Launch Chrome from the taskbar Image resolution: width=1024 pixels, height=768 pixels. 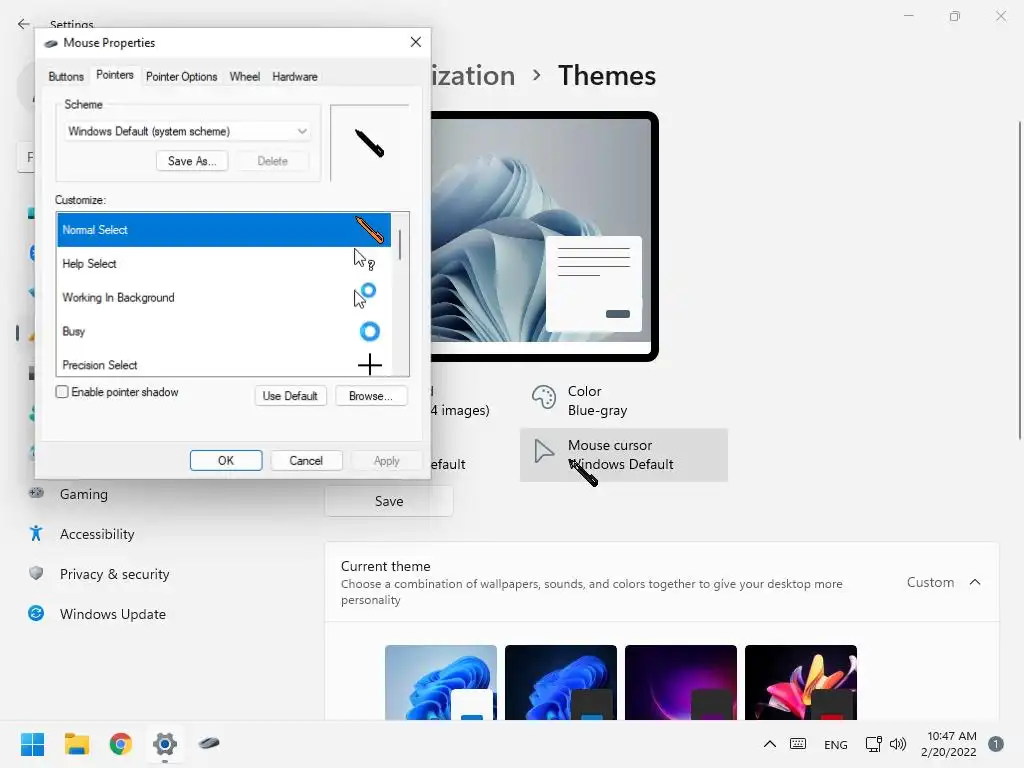[x=121, y=744]
